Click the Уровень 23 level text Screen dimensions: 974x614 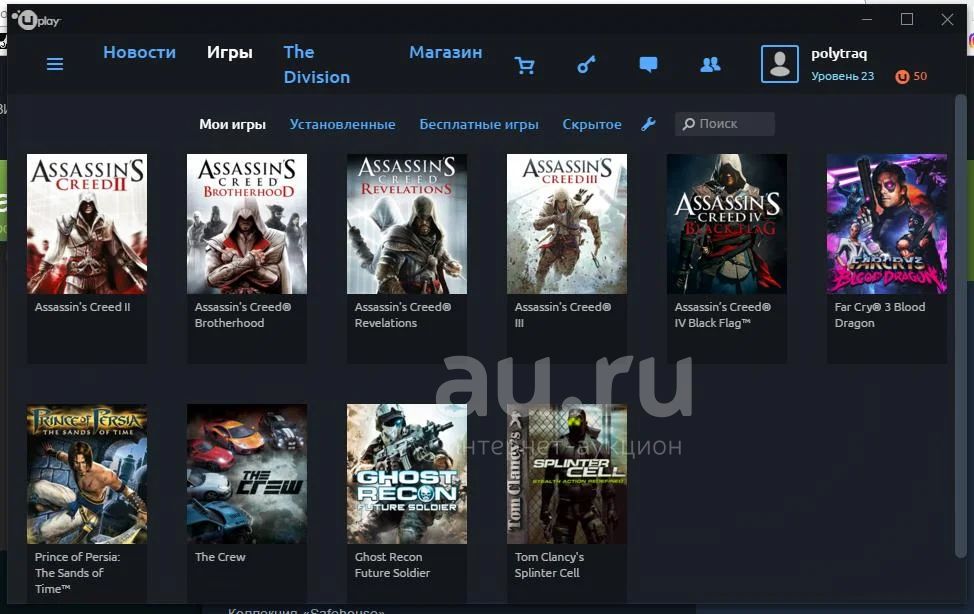pyautogui.click(x=842, y=76)
